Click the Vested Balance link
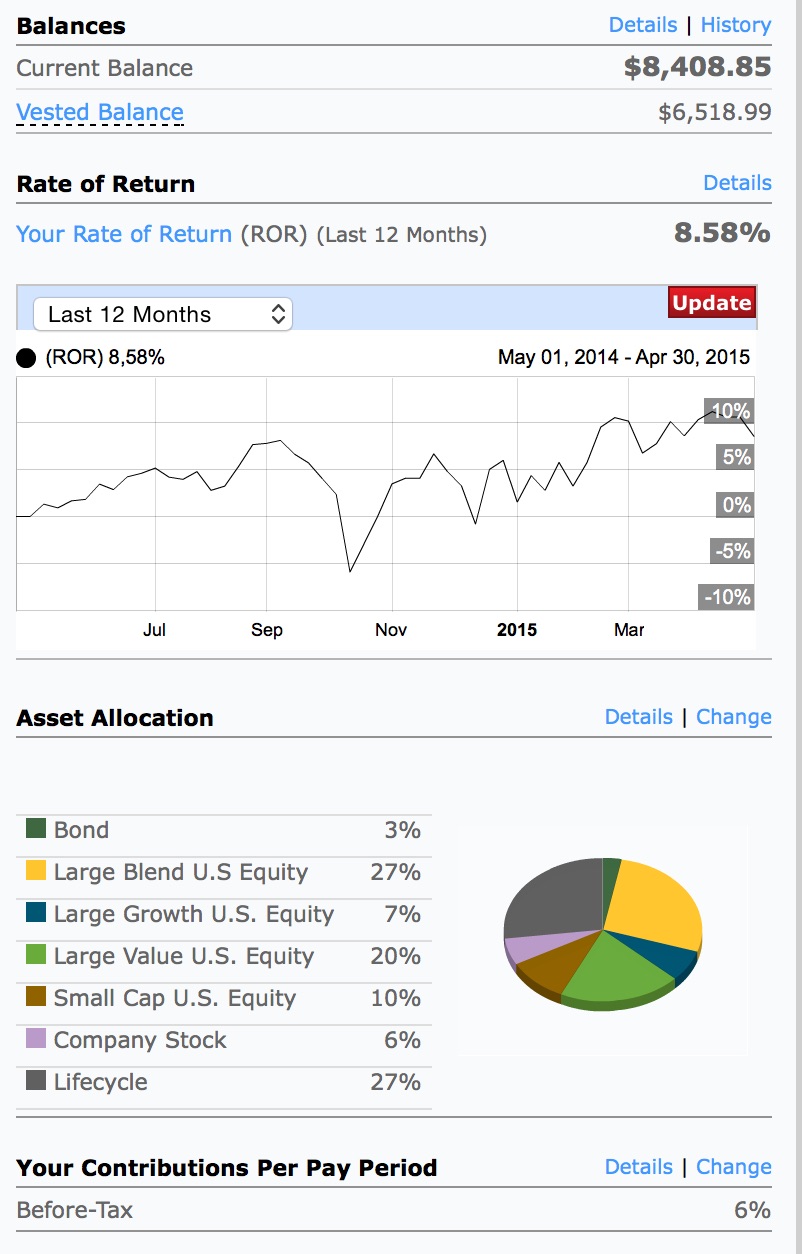Image resolution: width=812 pixels, height=1254 pixels. (100, 112)
